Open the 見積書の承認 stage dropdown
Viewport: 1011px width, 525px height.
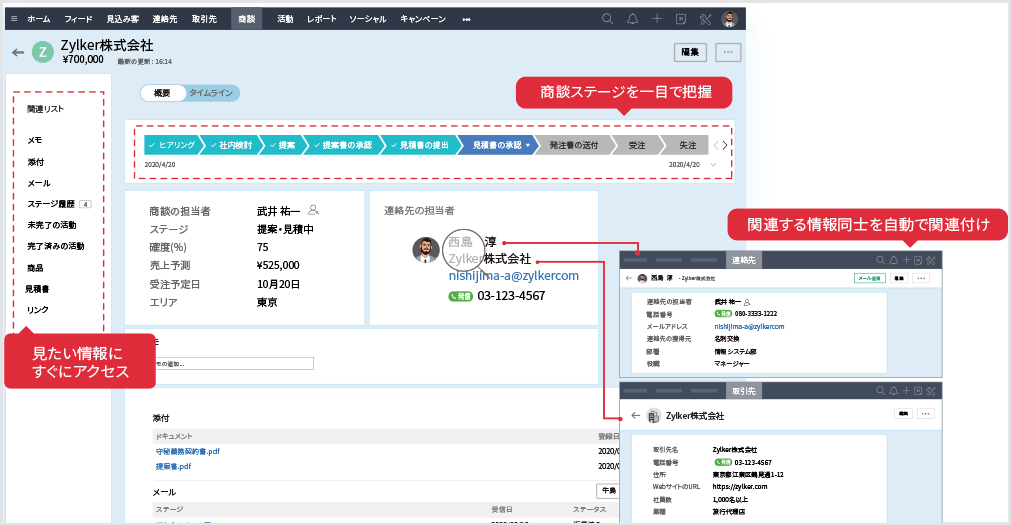click(527, 146)
